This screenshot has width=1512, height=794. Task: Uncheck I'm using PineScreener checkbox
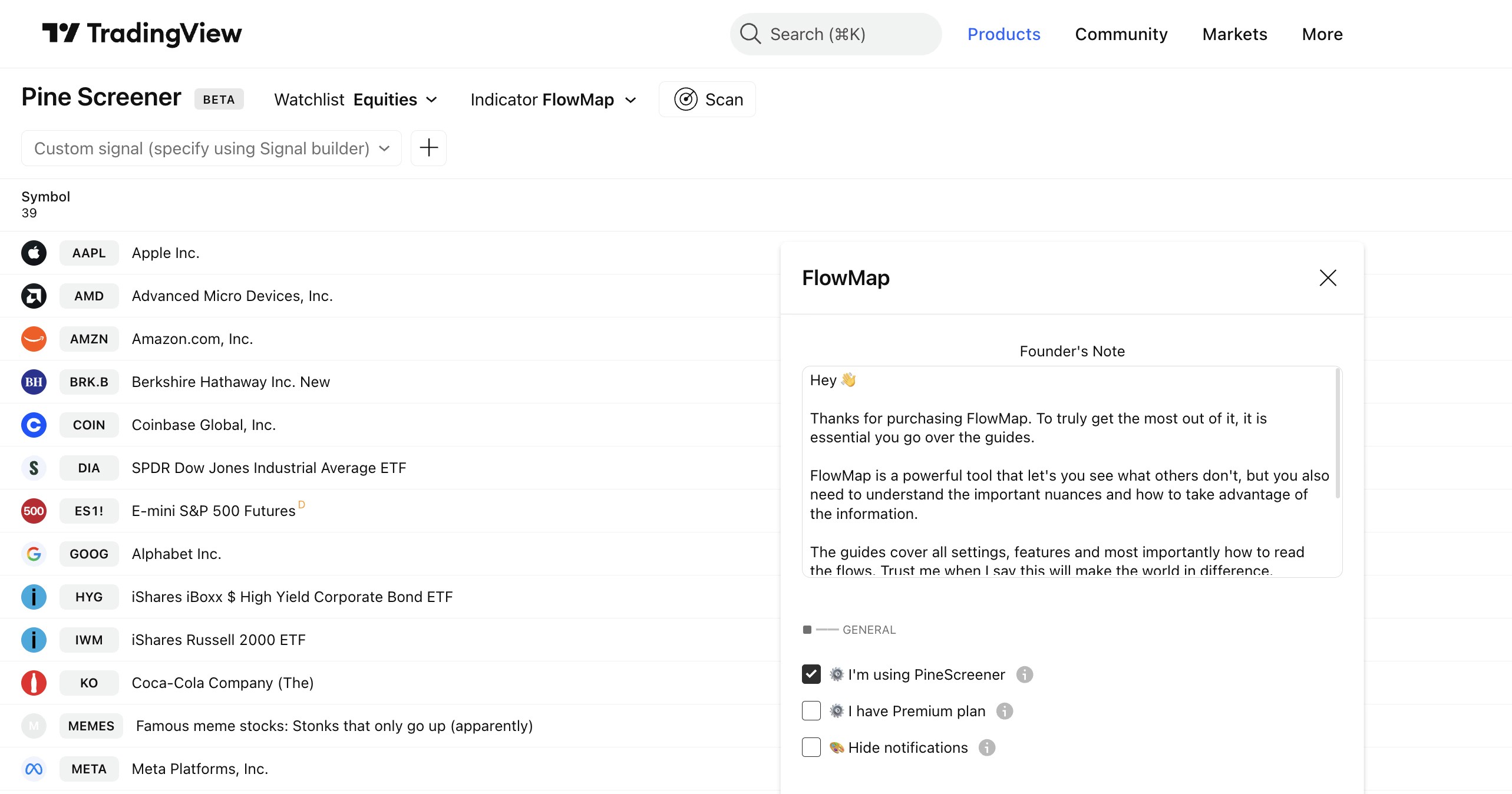(x=811, y=674)
